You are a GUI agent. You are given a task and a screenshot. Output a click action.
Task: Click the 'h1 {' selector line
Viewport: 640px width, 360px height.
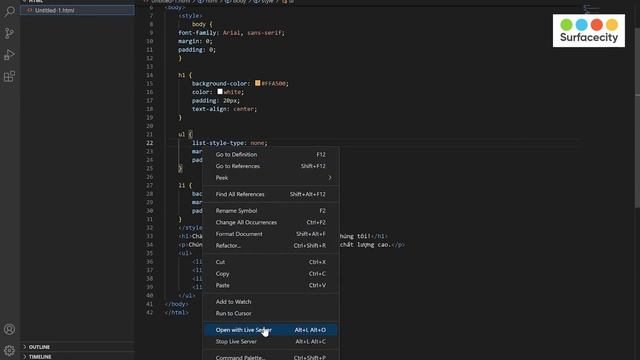(x=185, y=75)
